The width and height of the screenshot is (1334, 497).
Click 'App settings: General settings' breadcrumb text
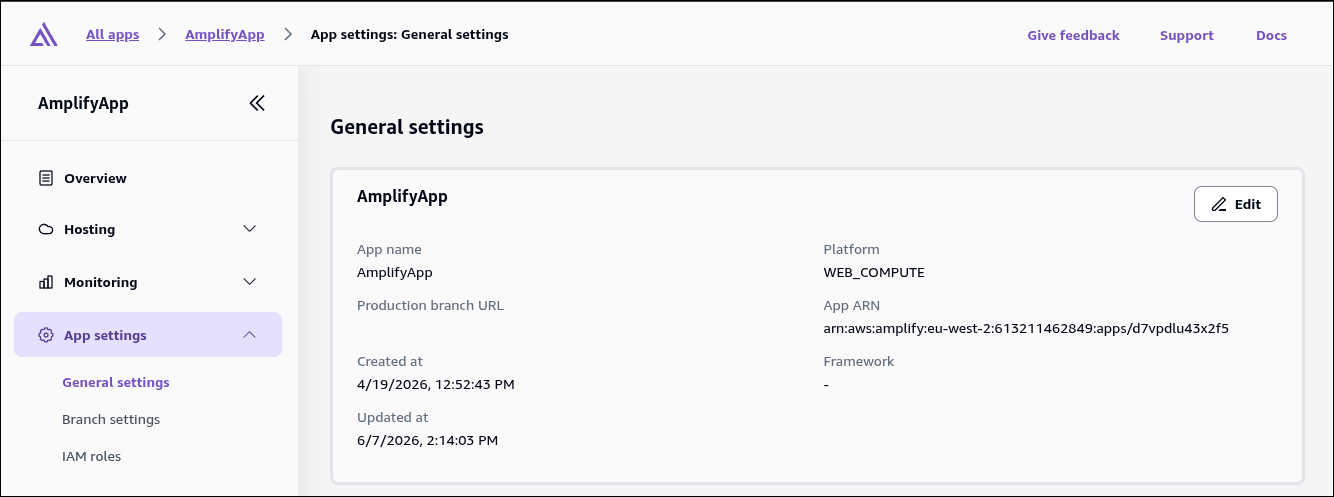[x=410, y=34]
